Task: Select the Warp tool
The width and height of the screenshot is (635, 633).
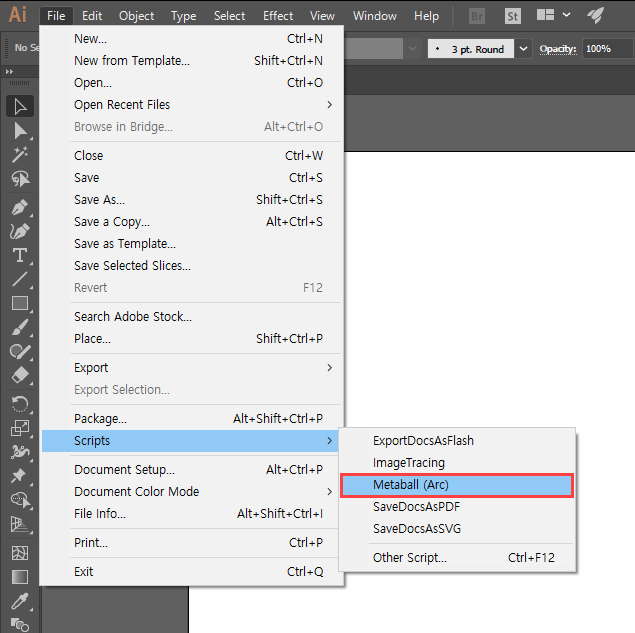Action: point(20,452)
